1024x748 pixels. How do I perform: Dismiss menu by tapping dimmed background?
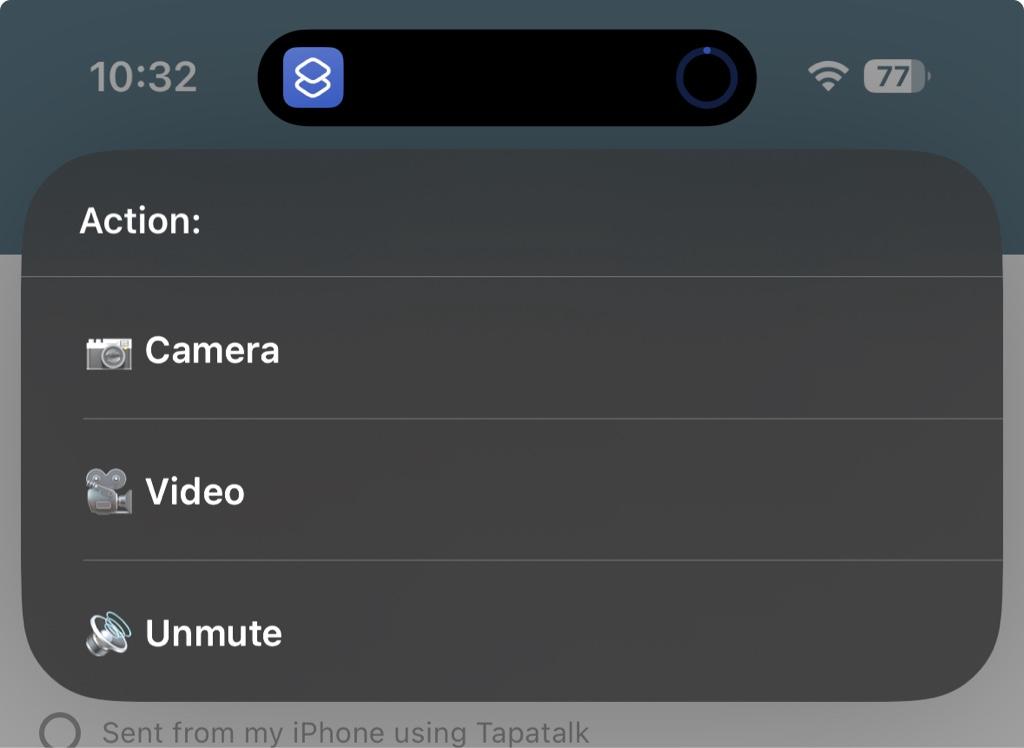coord(816,726)
